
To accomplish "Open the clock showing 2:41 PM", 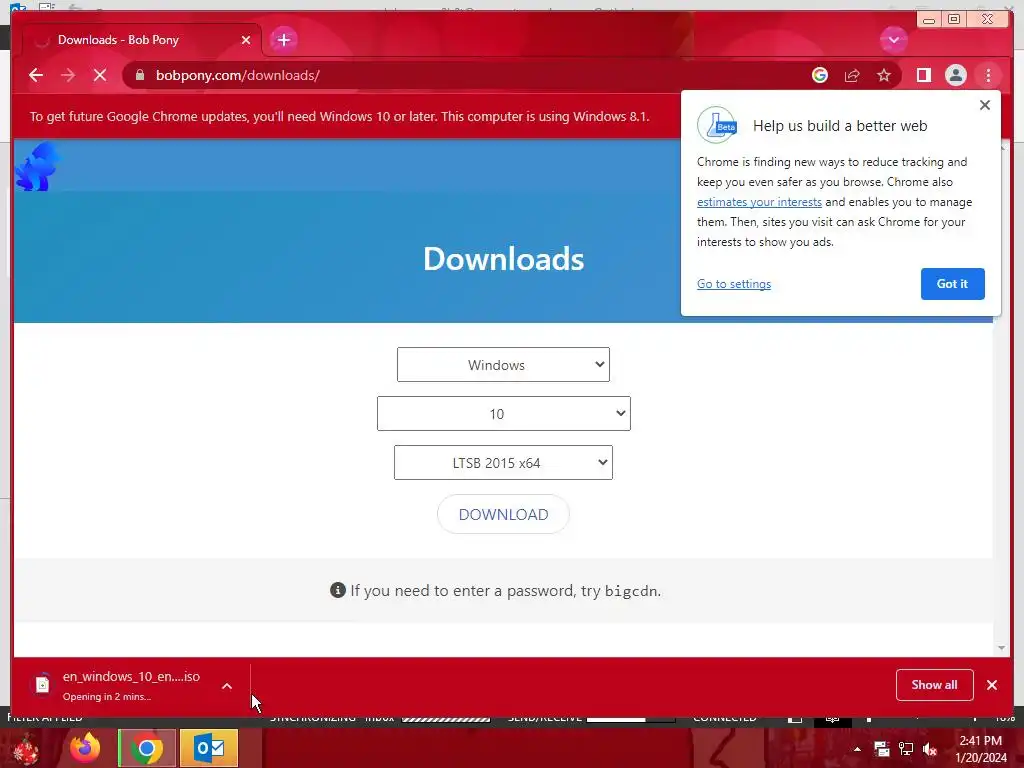I will pyautogui.click(x=981, y=749).
